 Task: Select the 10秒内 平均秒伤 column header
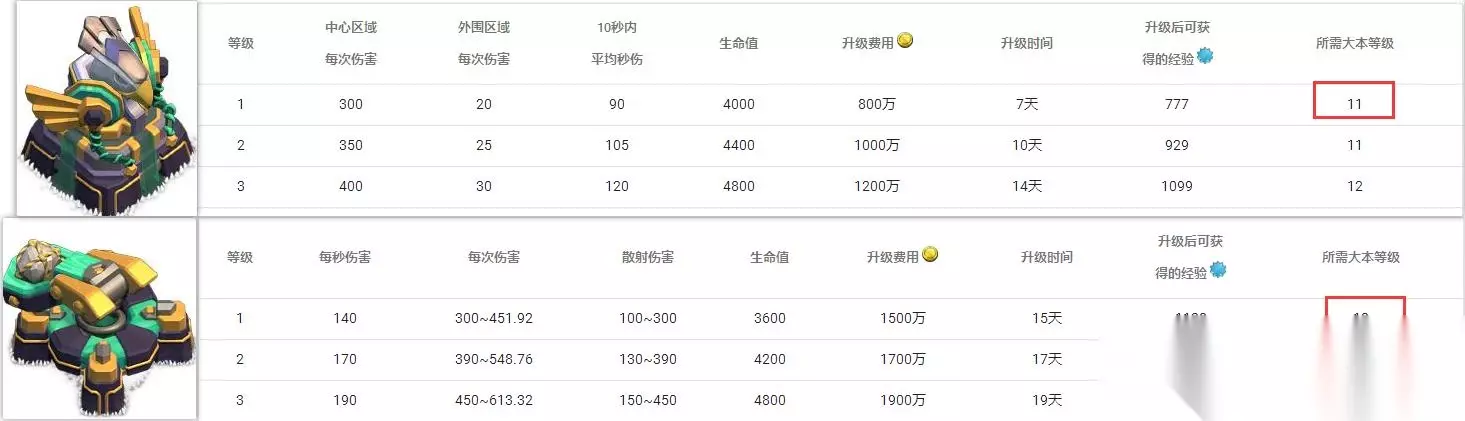point(616,43)
